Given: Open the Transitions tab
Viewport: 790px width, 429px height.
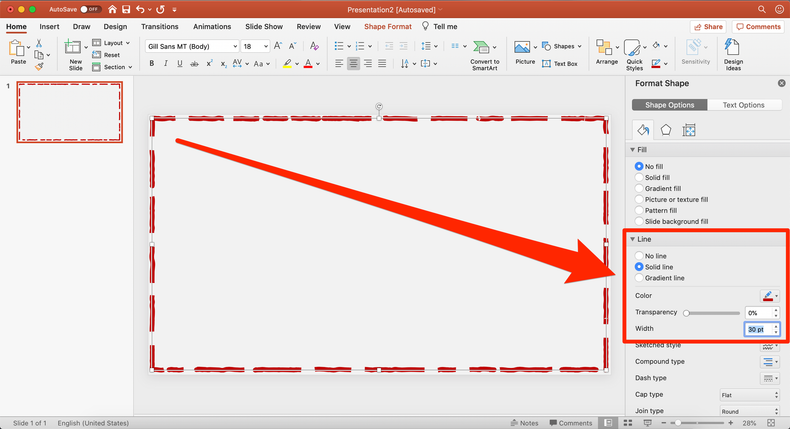Looking at the screenshot, I should (160, 27).
